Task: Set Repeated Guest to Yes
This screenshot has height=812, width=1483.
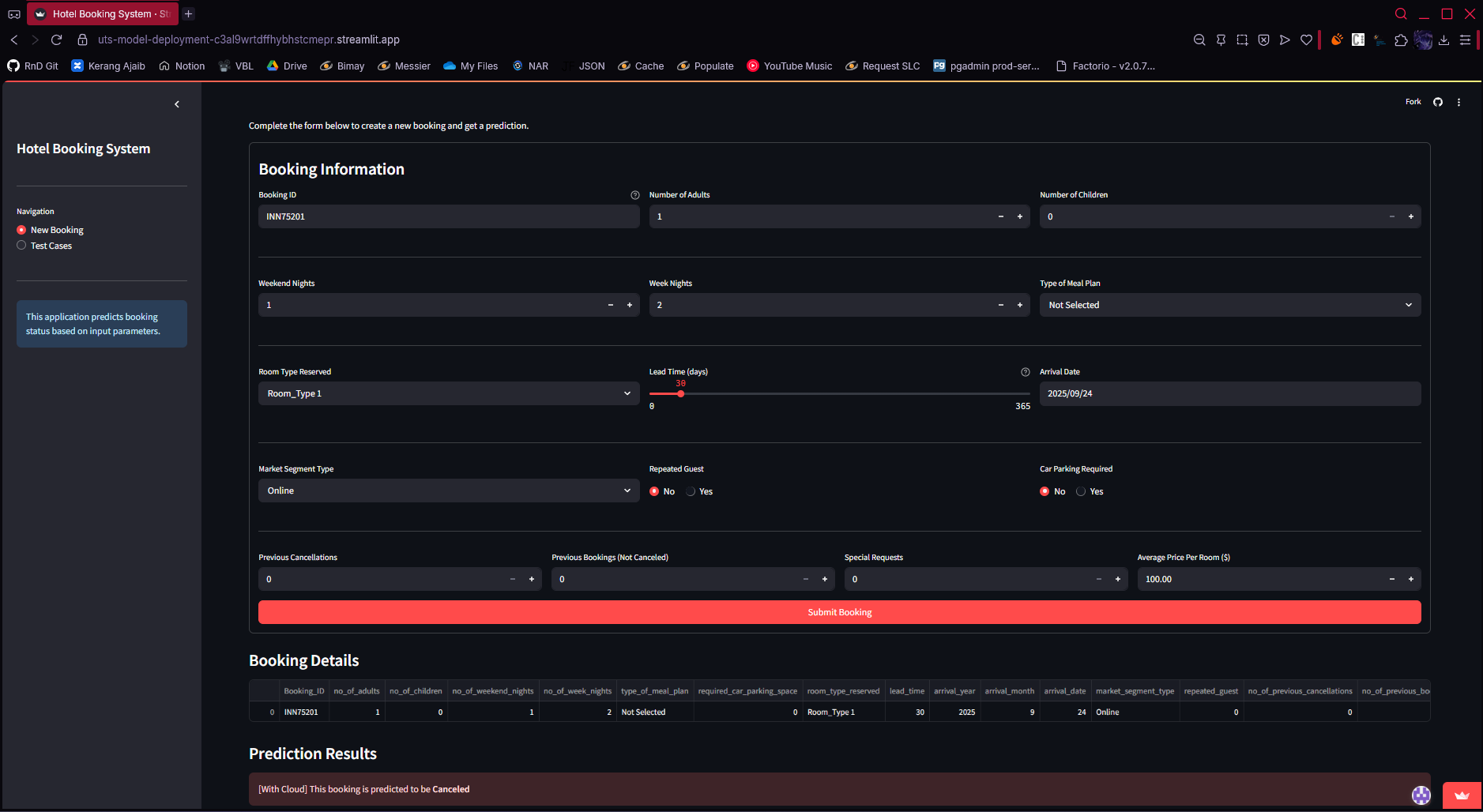Action: click(x=691, y=491)
